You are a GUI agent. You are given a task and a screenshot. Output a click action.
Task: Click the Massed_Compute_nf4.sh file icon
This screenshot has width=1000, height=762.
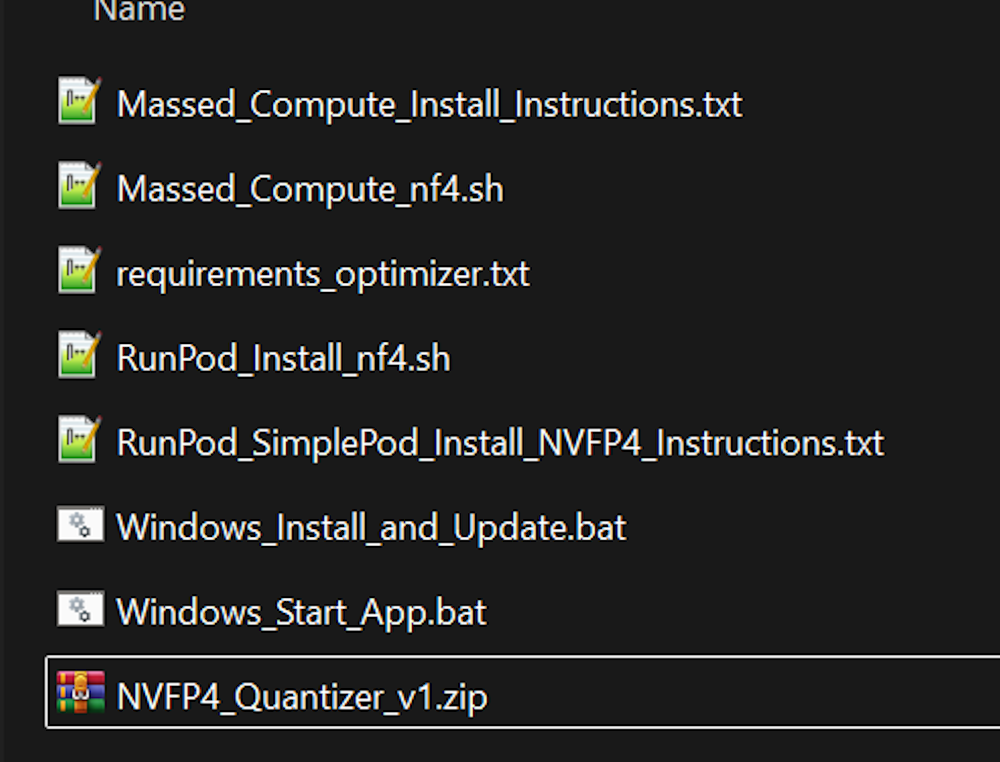[79, 185]
